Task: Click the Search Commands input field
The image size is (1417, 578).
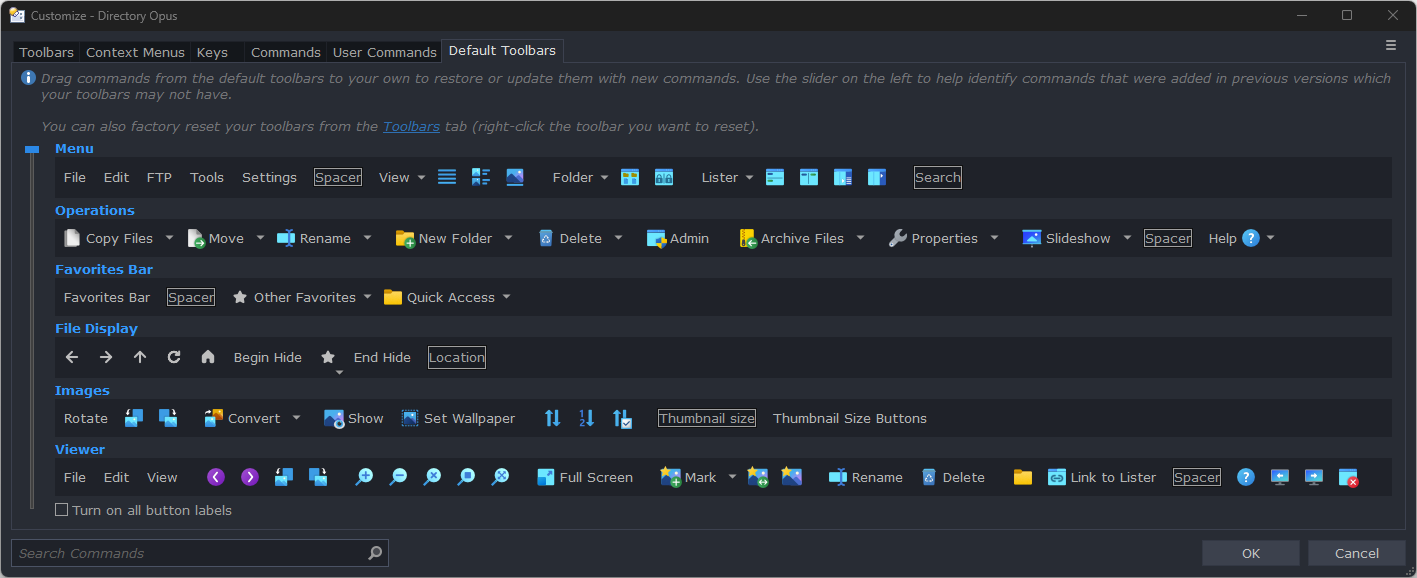Action: click(190, 553)
